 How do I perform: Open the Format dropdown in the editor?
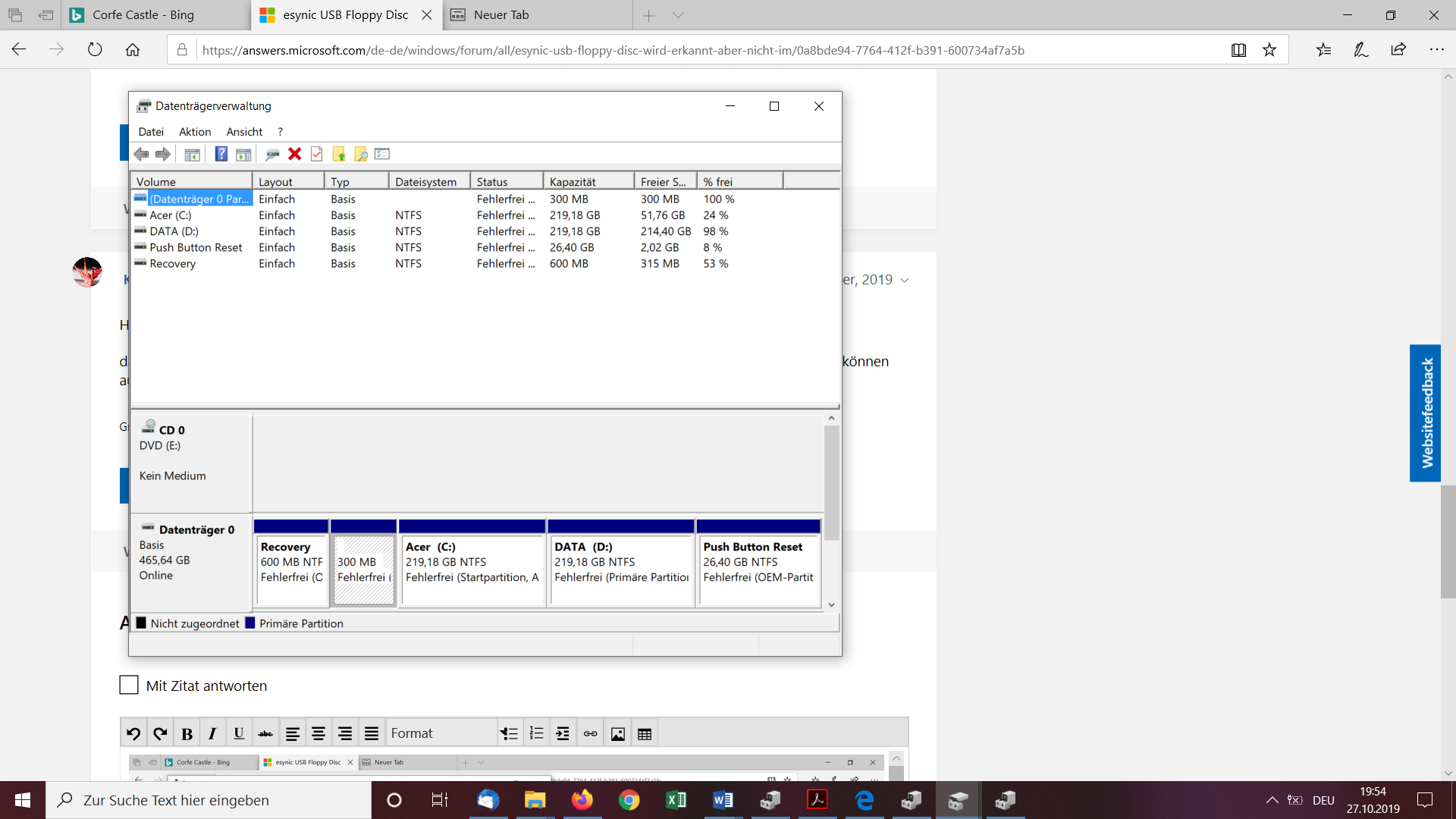pyautogui.click(x=441, y=733)
